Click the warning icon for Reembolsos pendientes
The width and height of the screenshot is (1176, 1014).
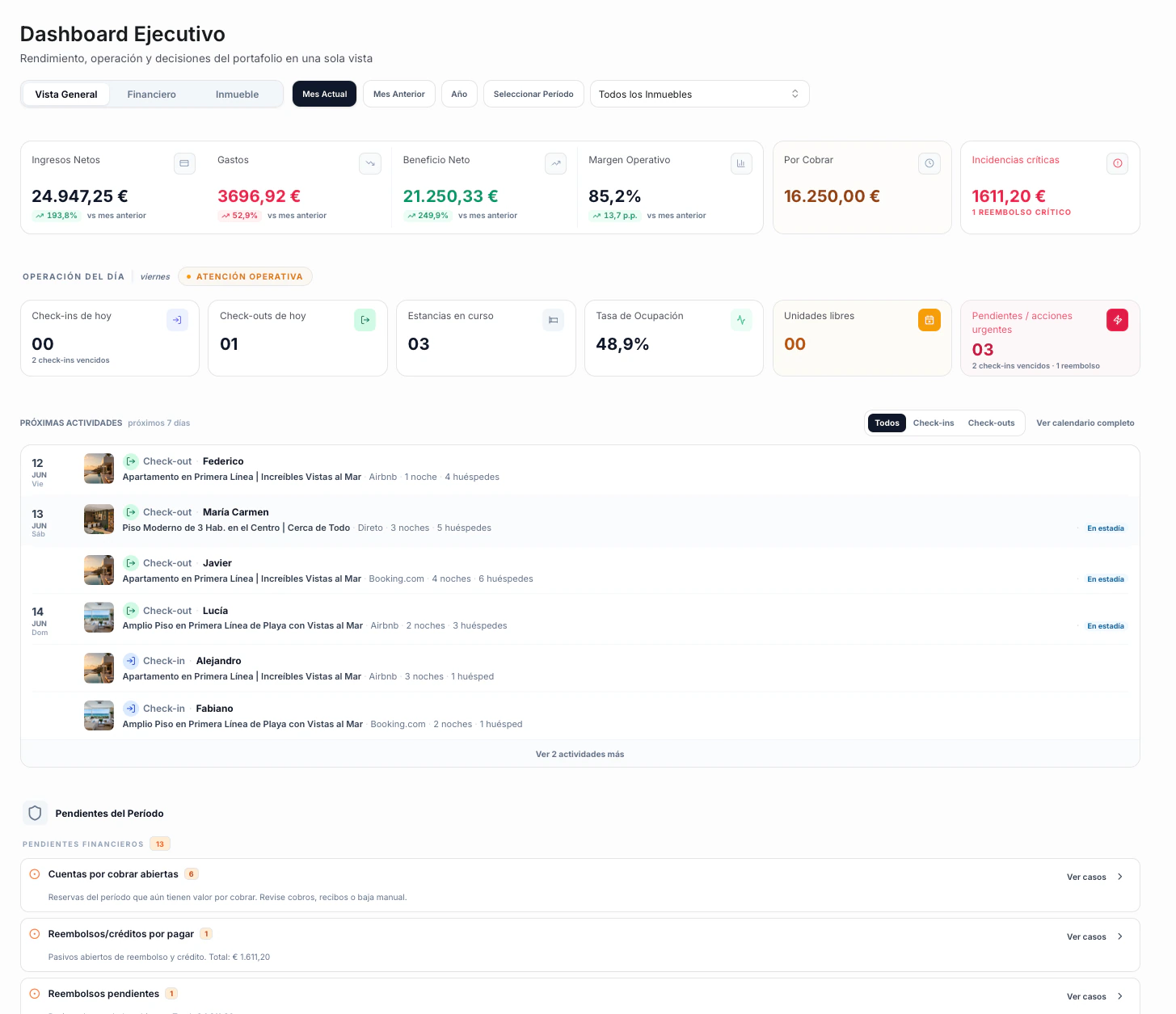35,994
